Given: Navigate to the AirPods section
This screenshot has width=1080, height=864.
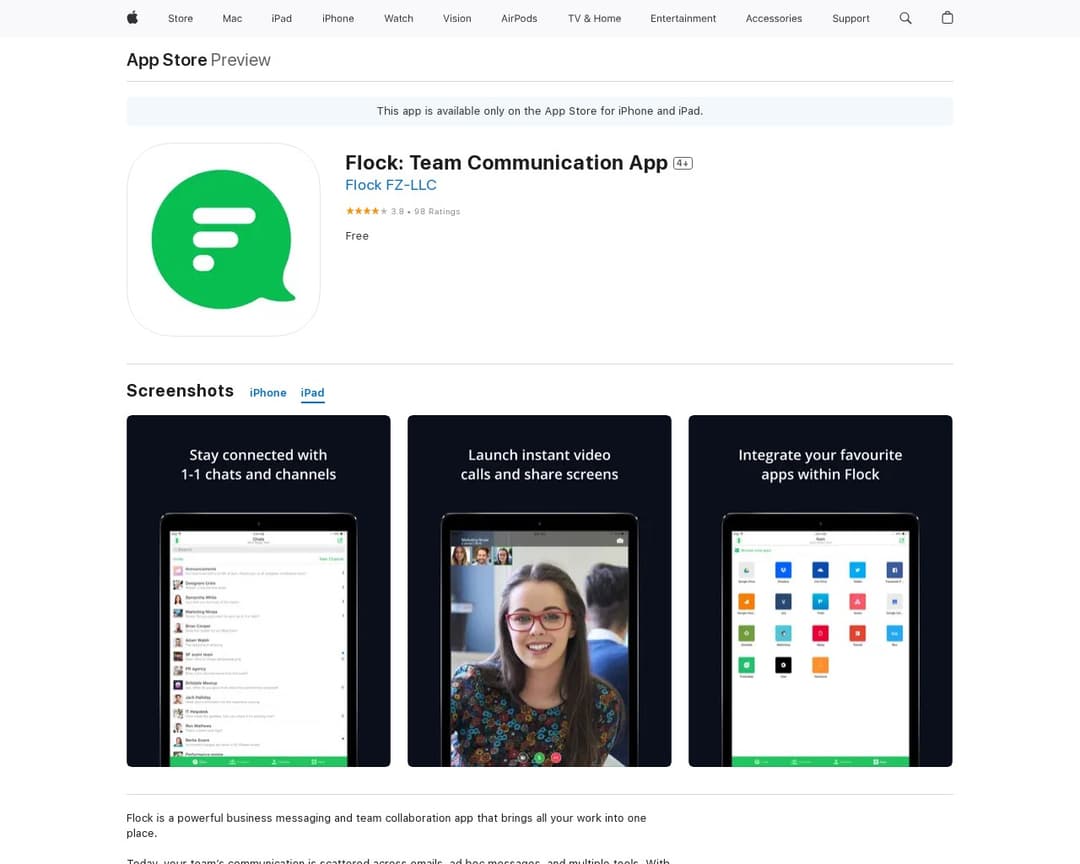Looking at the screenshot, I should pyautogui.click(x=519, y=18).
